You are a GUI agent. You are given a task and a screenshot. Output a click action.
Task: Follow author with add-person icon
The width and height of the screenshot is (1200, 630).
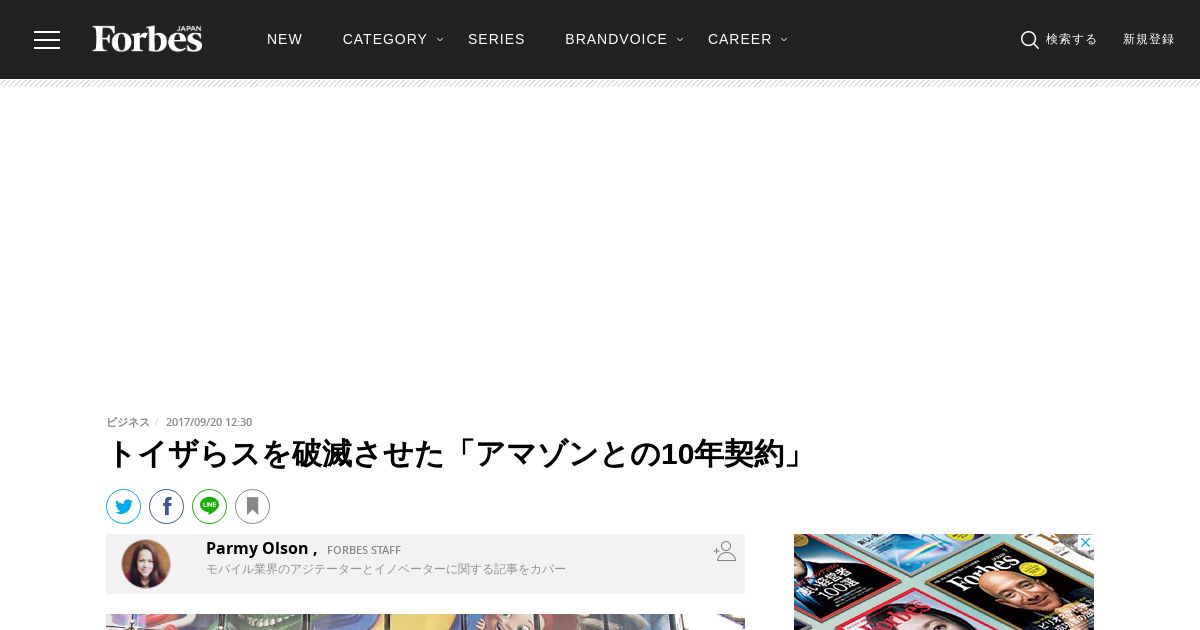tap(725, 551)
